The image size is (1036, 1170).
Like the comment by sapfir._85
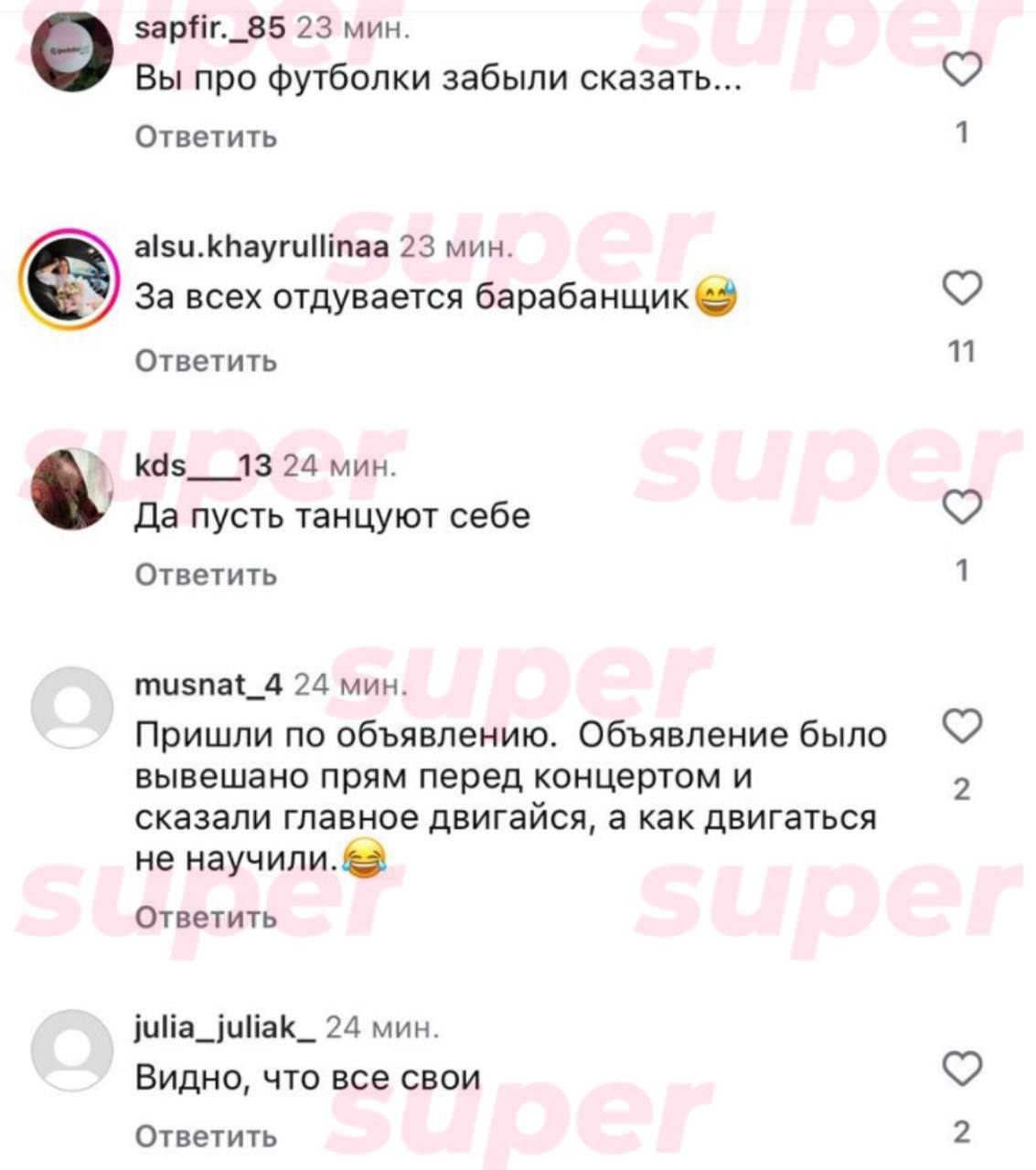coord(961,70)
